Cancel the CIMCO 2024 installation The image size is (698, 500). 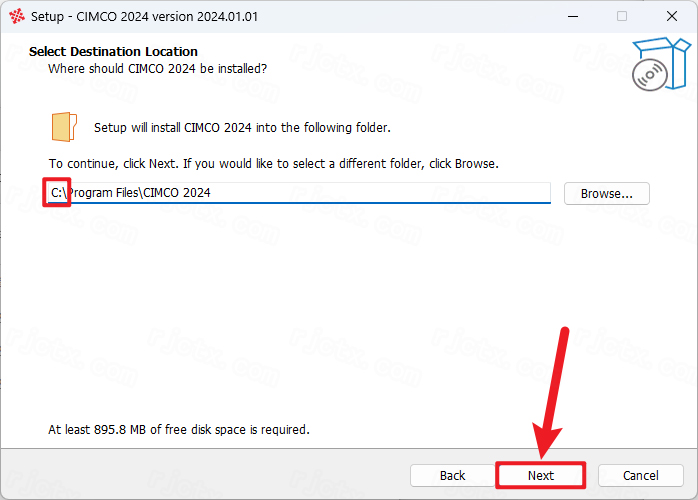pyautogui.click(x=640, y=476)
